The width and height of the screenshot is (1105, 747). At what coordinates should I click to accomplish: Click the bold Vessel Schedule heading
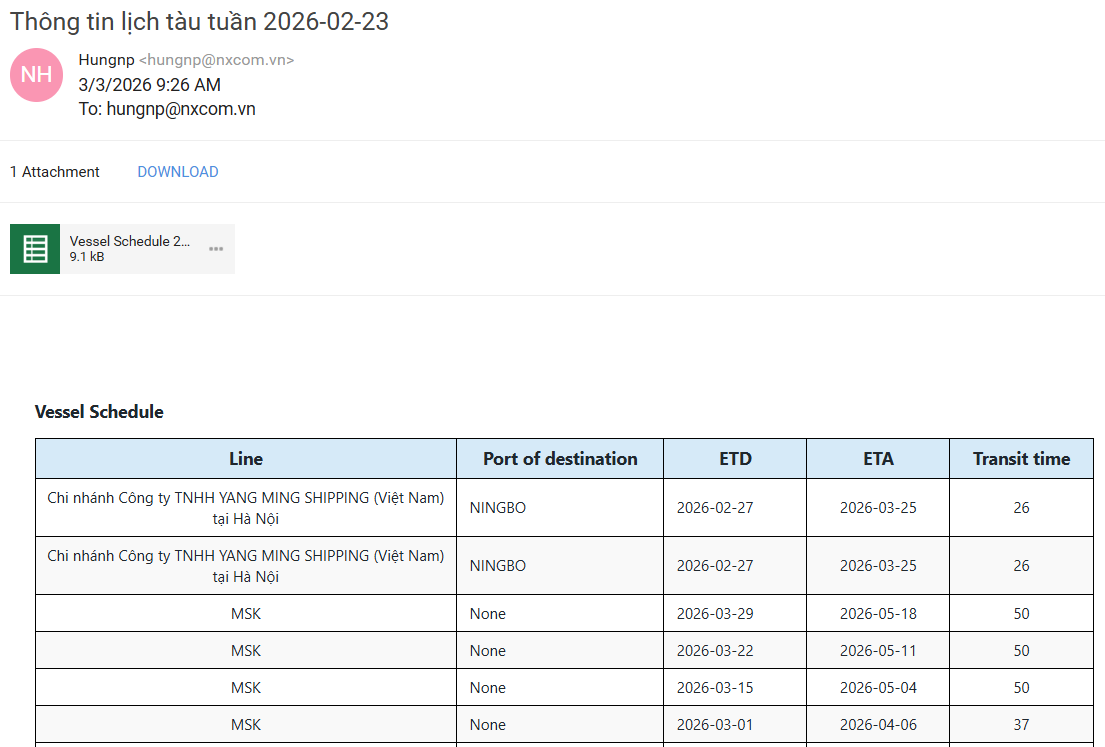(99, 412)
